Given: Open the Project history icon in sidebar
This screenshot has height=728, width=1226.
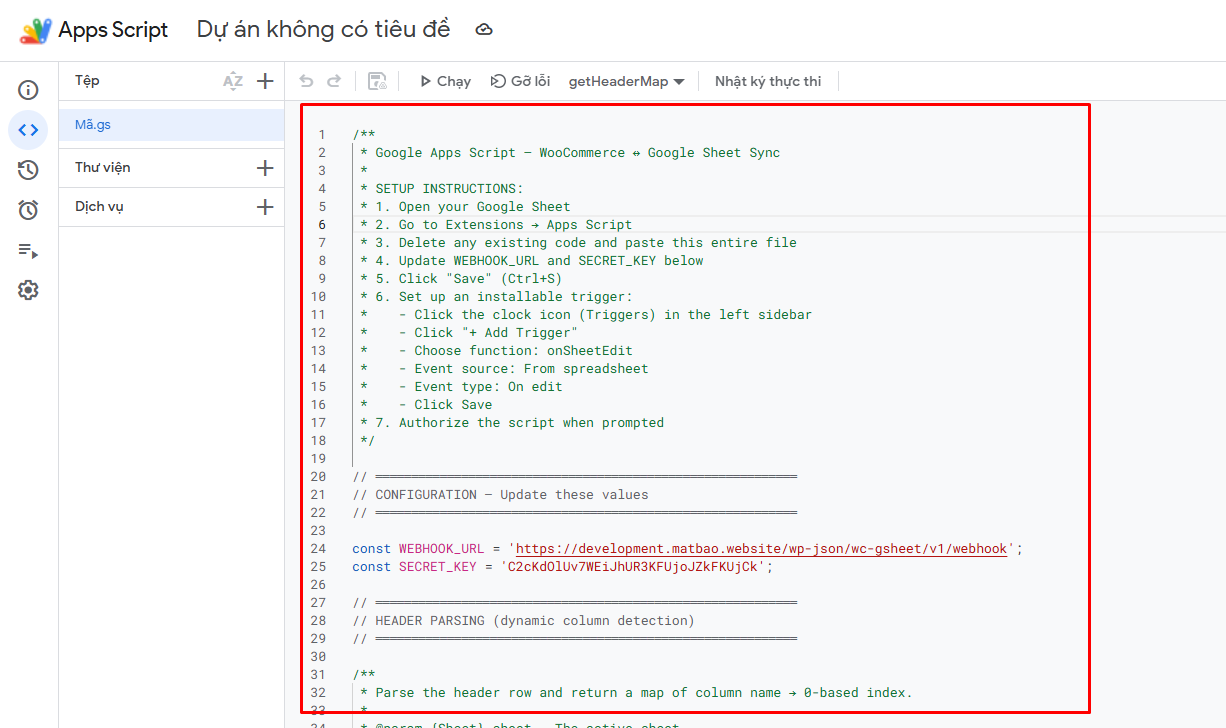Looking at the screenshot, I should point(28,170).
